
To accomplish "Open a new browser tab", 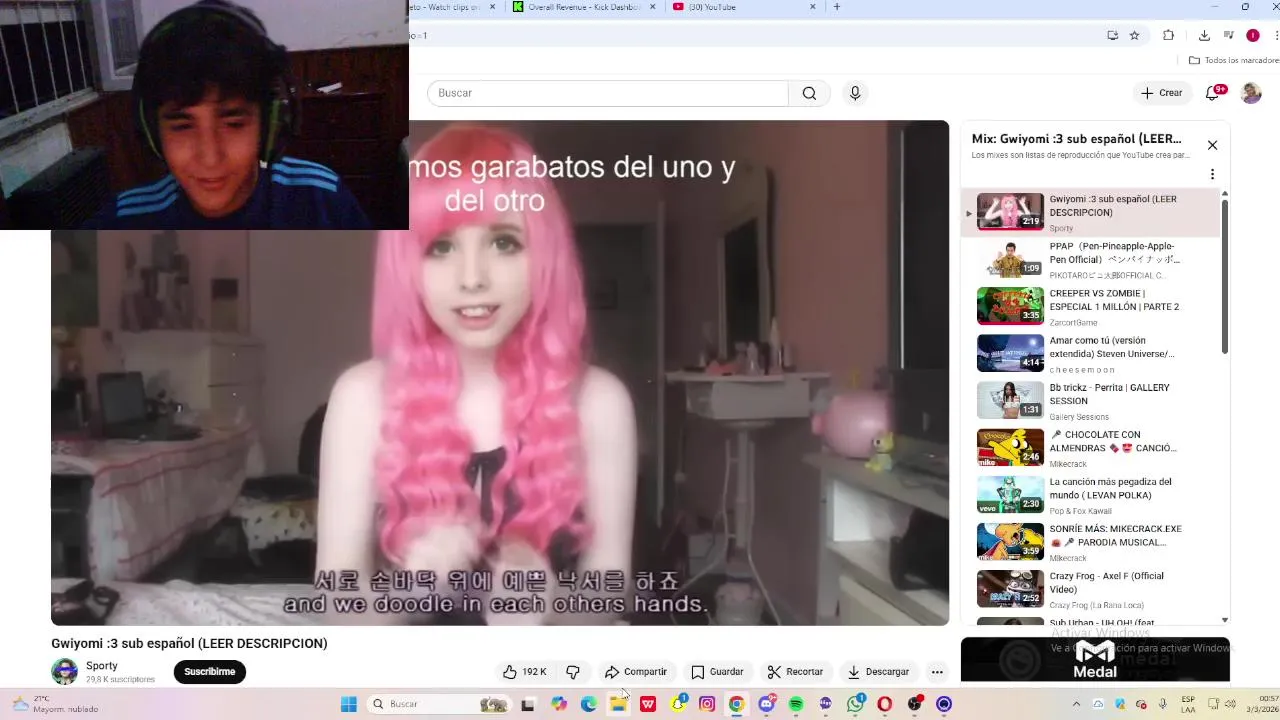I will pyautogui.click(x=837, y=7).
